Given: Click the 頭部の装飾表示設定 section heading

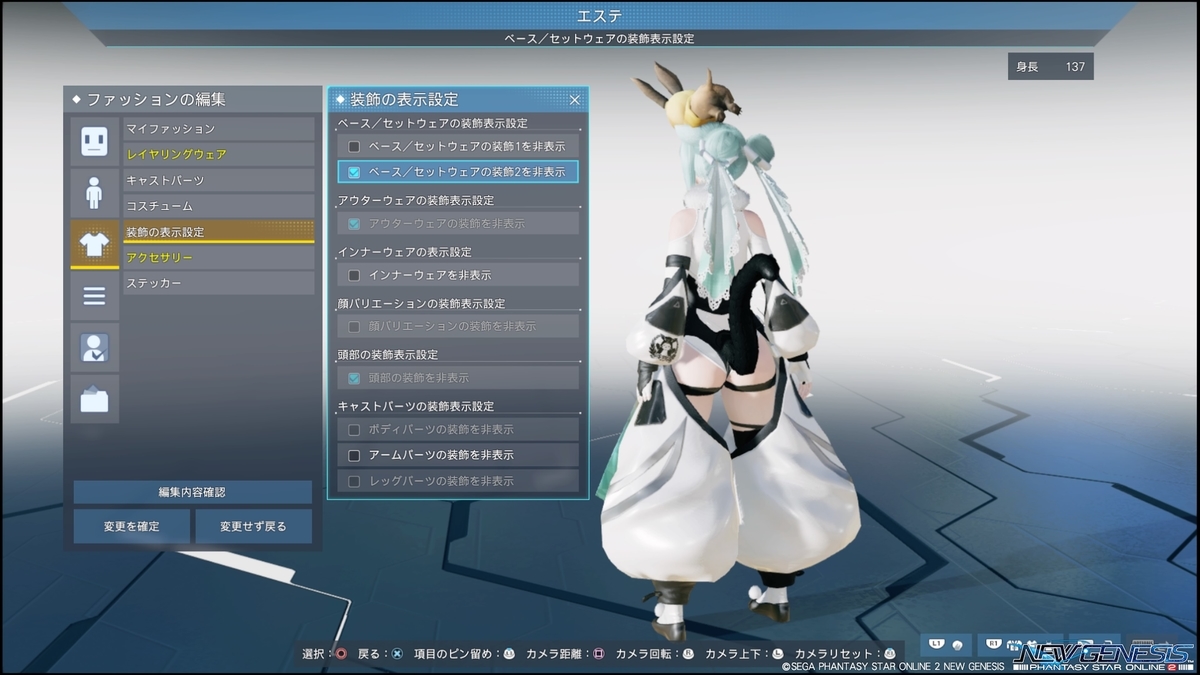Looking at the screenshot, I should tap(388, 355).
